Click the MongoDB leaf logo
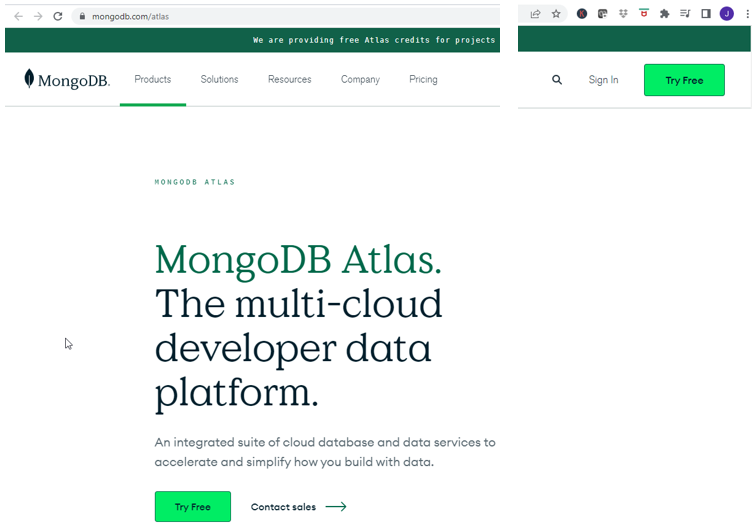Viewport: 756px width, 530px height. (x=67, y=79)
